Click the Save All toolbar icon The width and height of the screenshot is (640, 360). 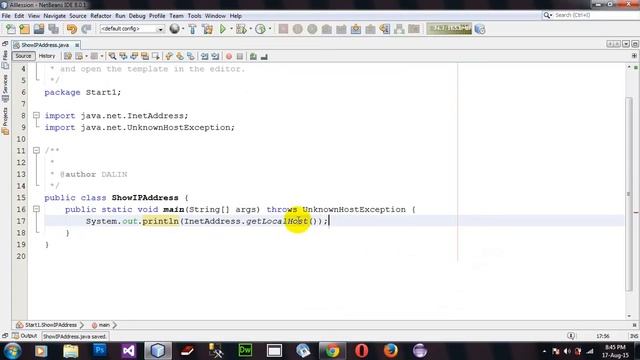(53, 29)
